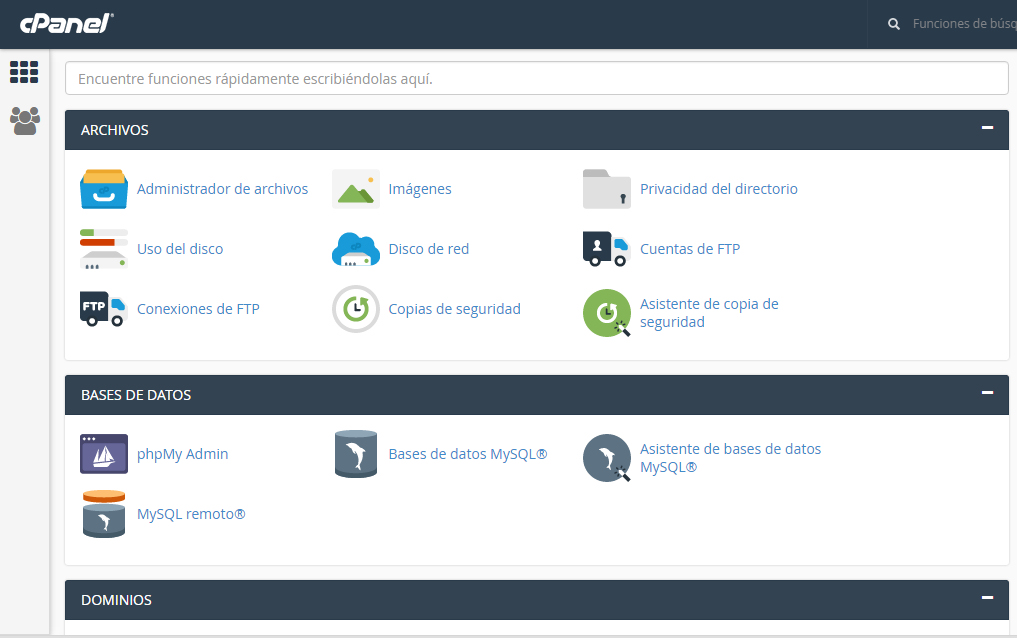Collapse the ARCHIVOS section

[x=987, y=128]
